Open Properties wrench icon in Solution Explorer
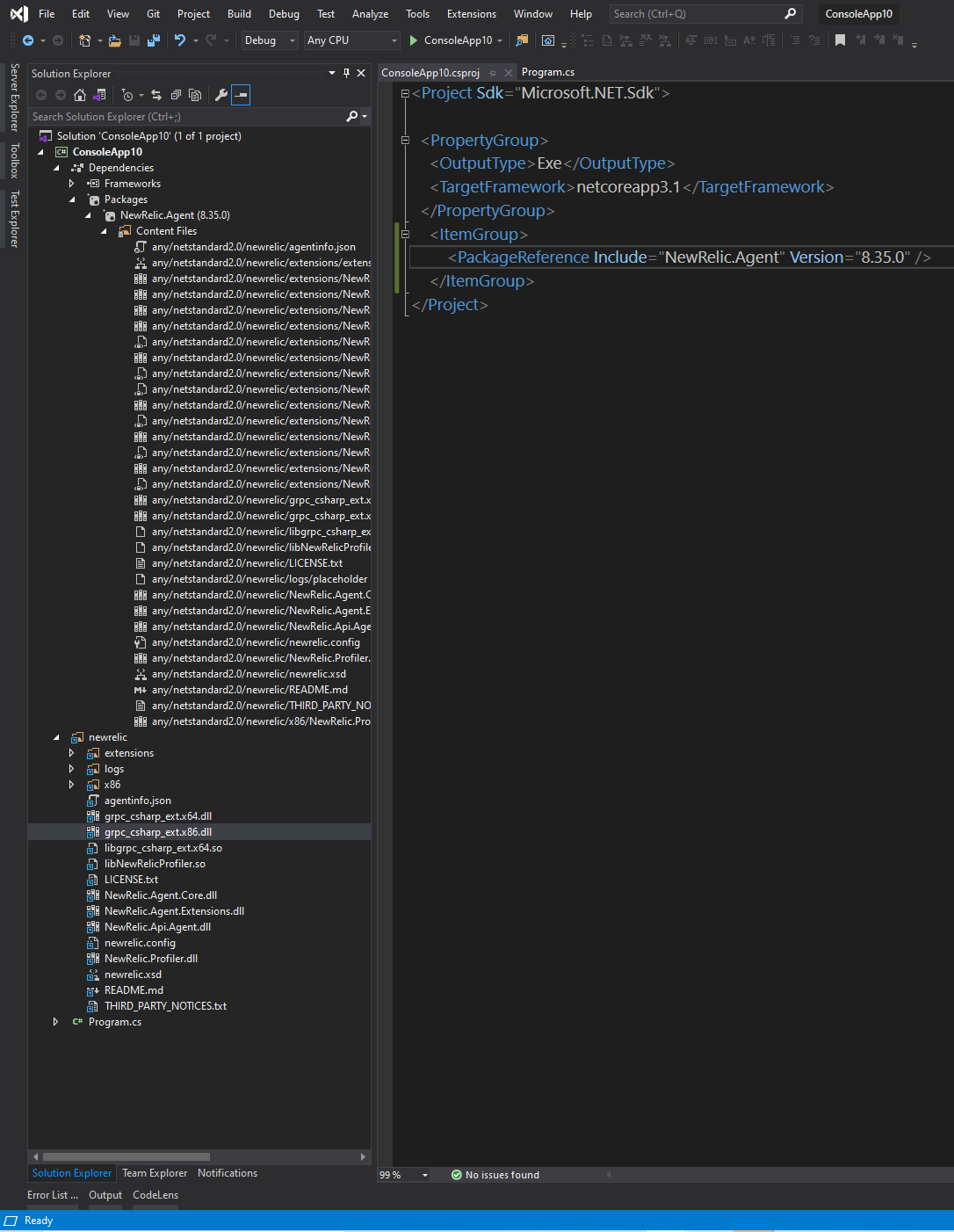The image size is (954, 1232). pos(221,95)
